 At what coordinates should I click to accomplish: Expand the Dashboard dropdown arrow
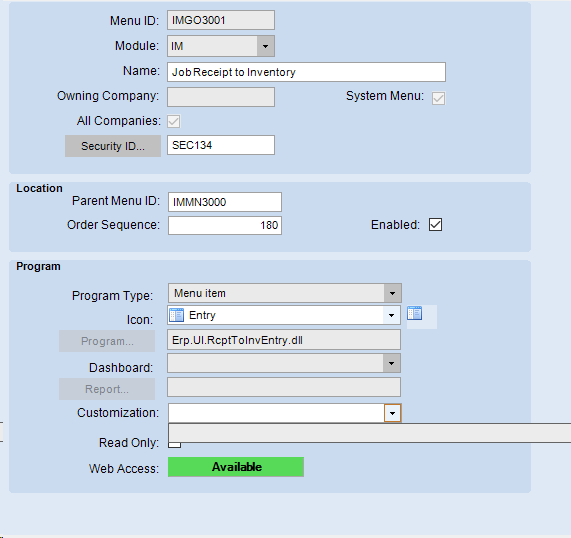(x=391, y=363)
